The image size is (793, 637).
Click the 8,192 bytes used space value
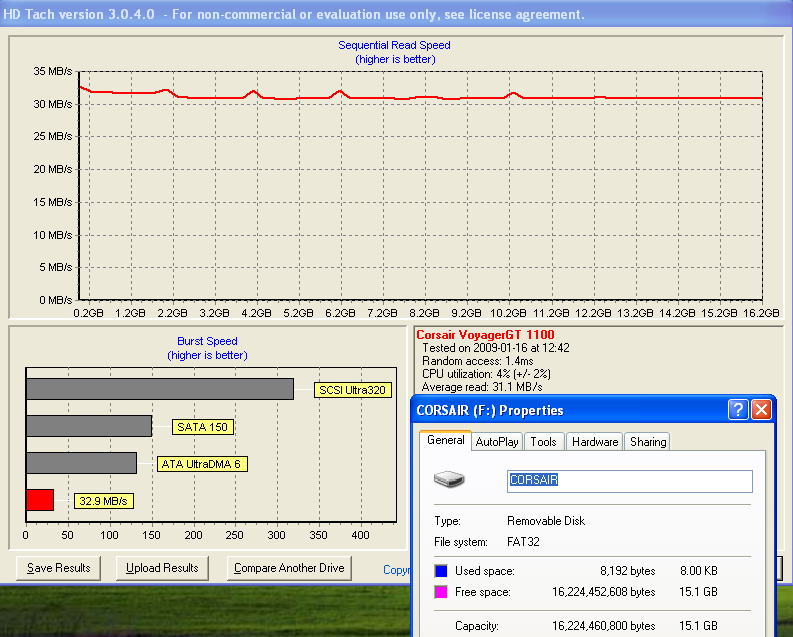[628, 571]
